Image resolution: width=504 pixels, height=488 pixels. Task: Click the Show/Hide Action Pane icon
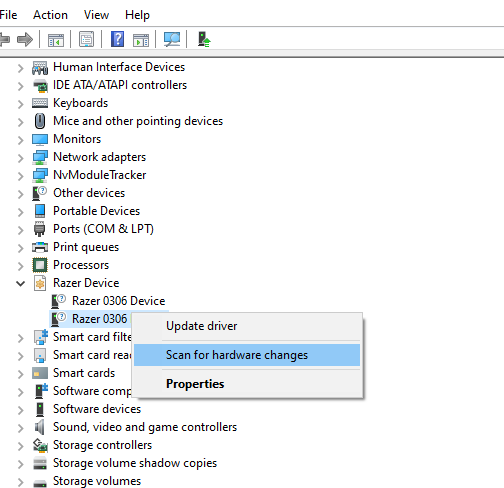tap(141, 40)
